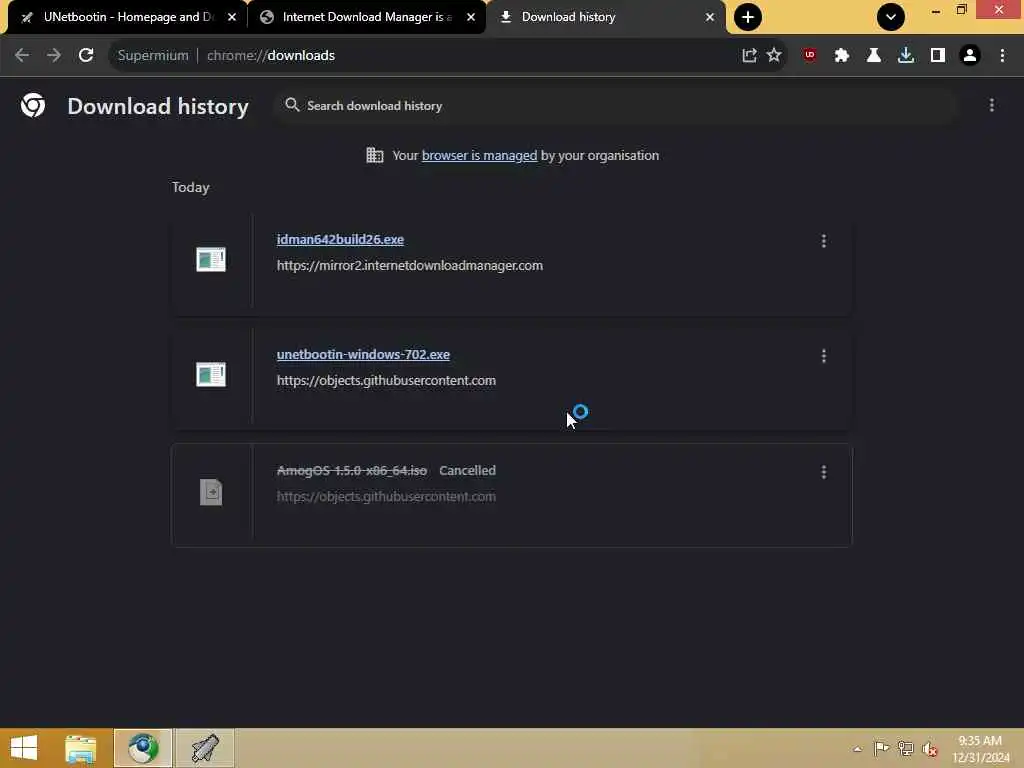Show downloads tray icon in toolbar
This screenshot has height=768, width=1024.
point(906,56)
